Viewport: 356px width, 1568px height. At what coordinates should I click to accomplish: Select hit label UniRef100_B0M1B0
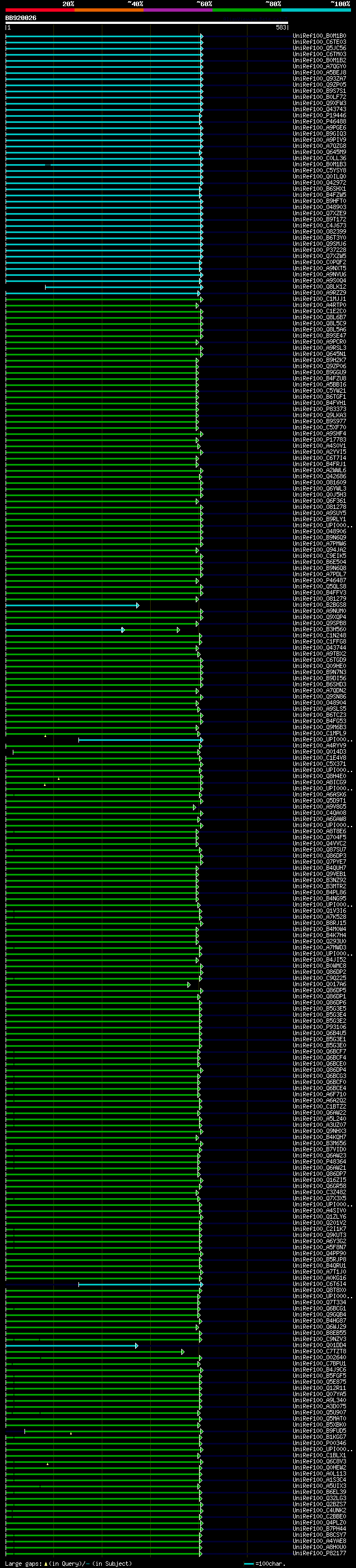[319, 36]
